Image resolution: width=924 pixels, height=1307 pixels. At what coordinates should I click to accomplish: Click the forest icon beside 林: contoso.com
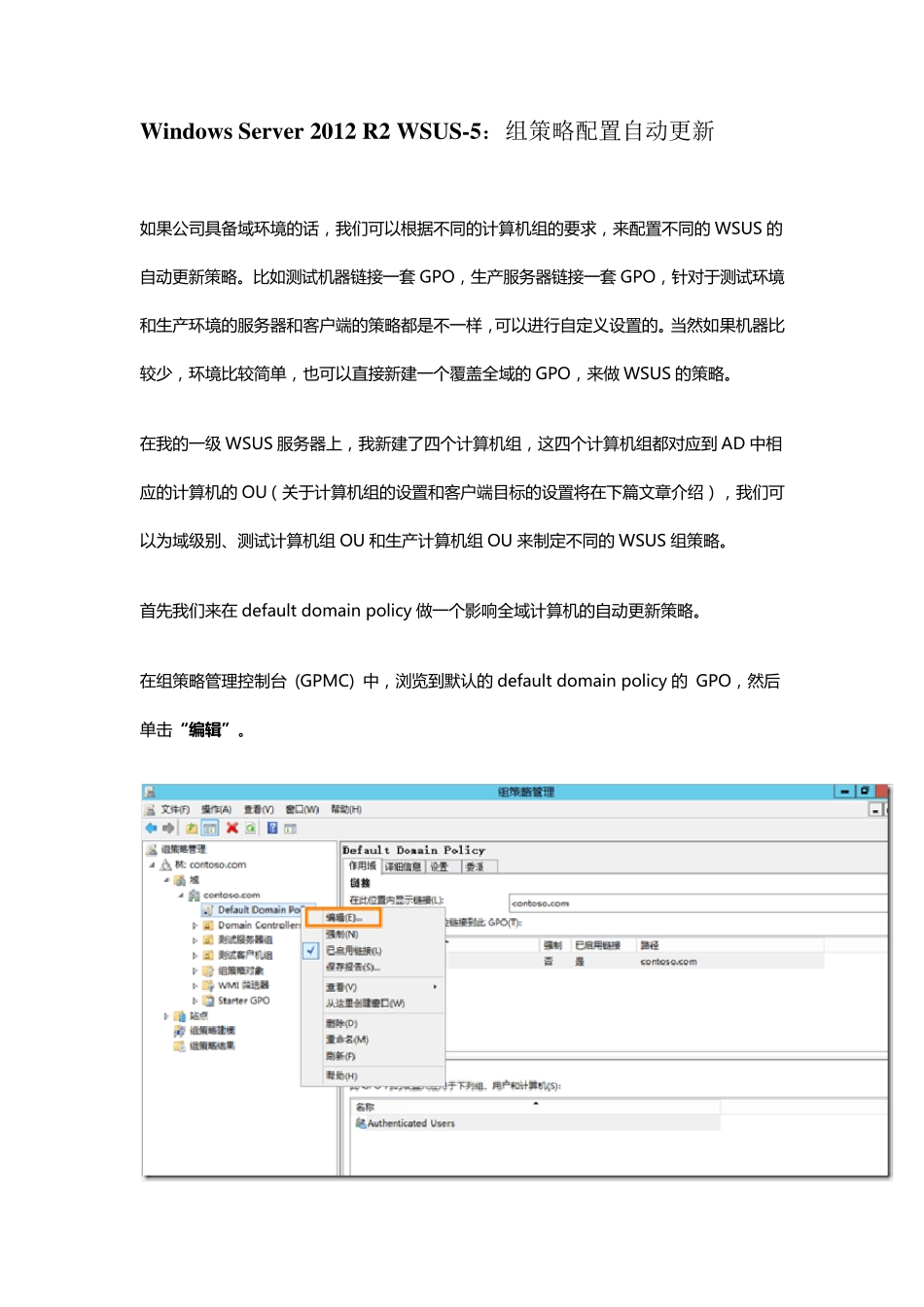166,865
